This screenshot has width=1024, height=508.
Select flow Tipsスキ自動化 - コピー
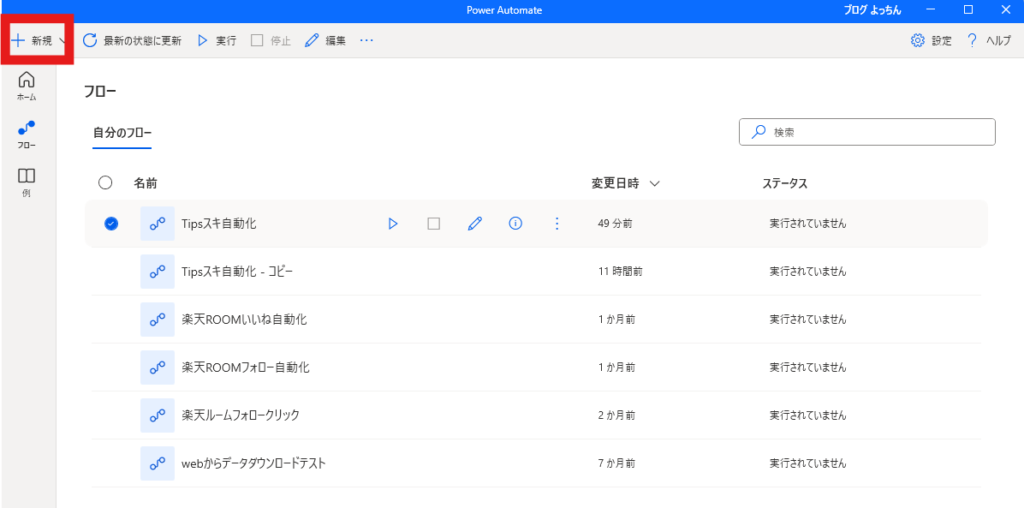click(238, 272)
